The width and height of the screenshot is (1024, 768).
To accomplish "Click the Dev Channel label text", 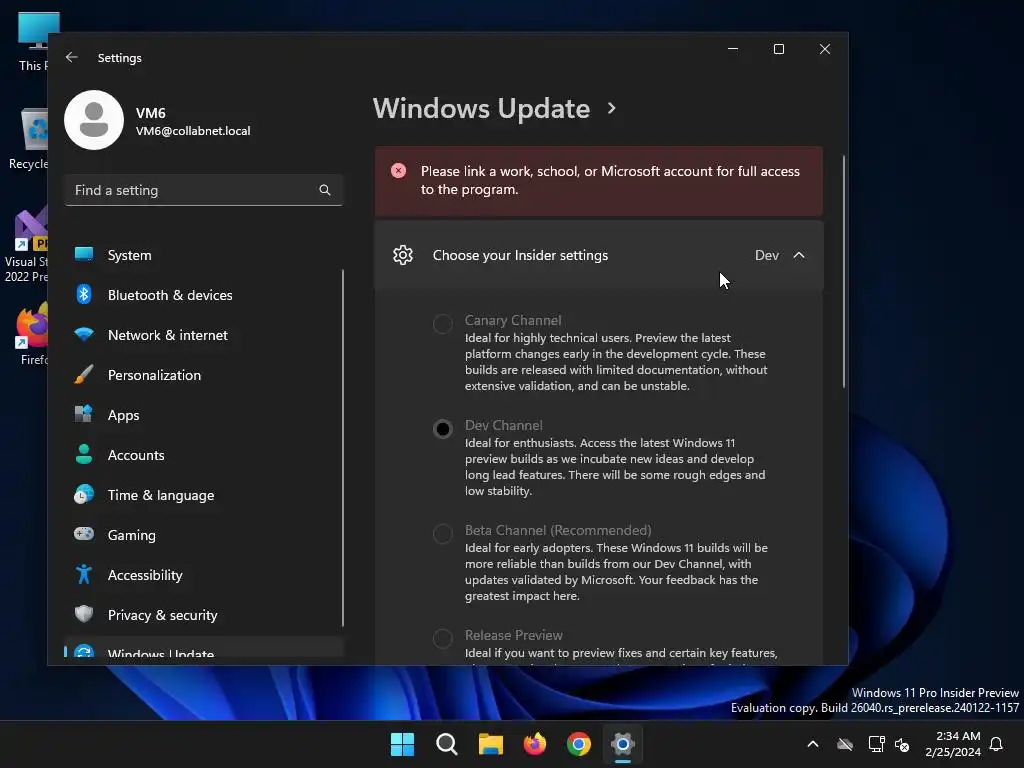I will point(504,425).
